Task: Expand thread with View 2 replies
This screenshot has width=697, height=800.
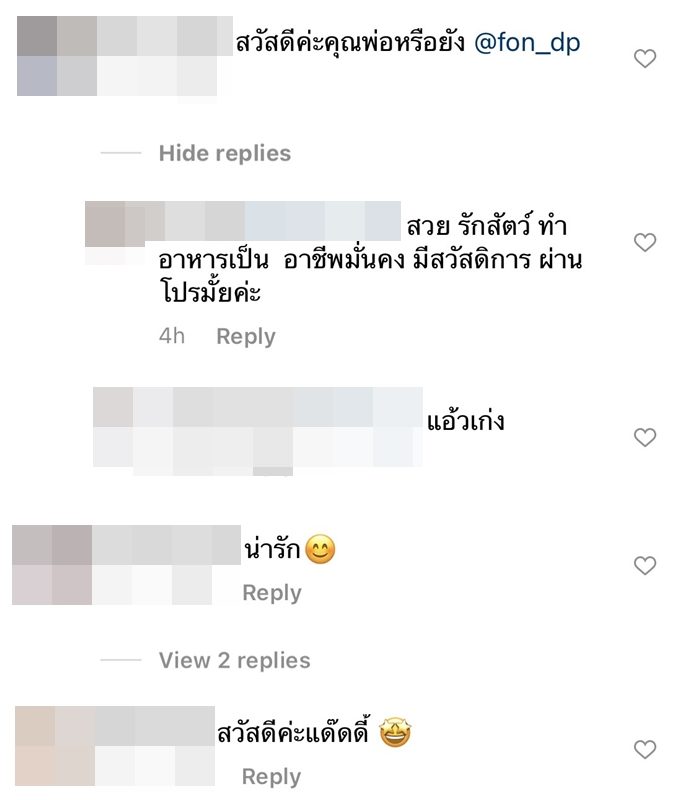Action: [x=234, y=660]
